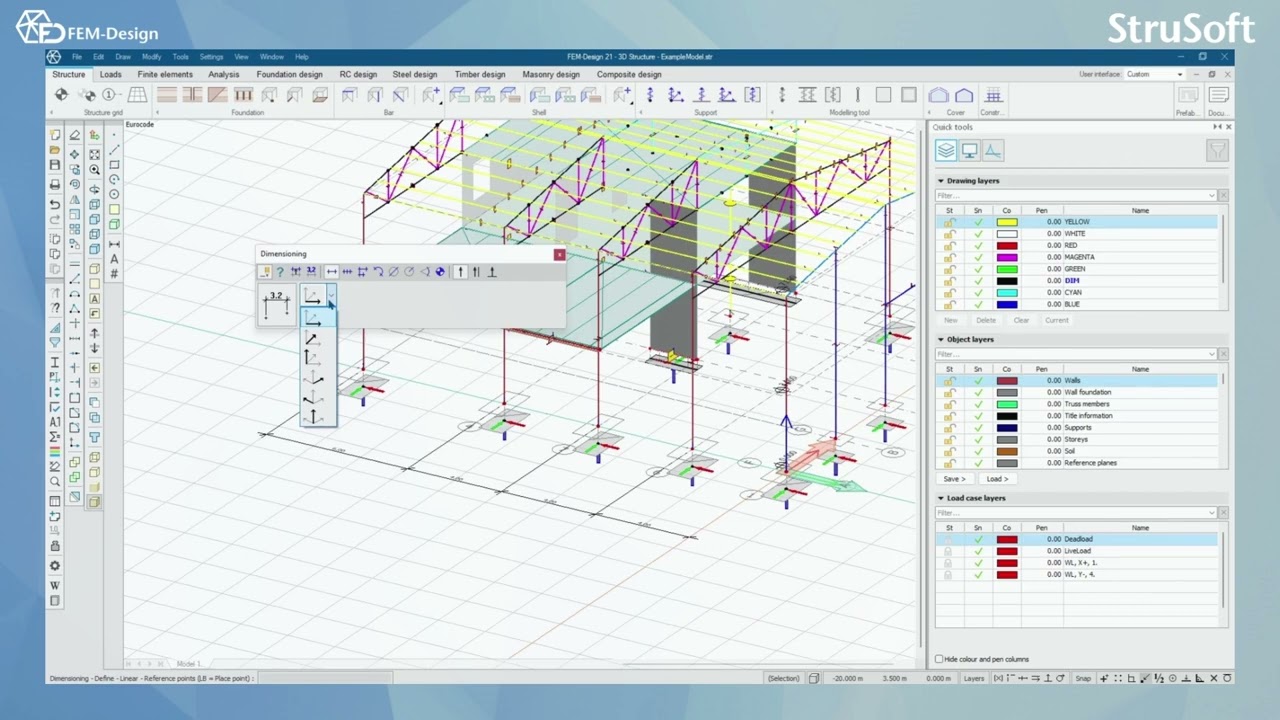Click the gear settings icon in left toolbar
This screenshot has width=1280, height=720.
[55, 566]
